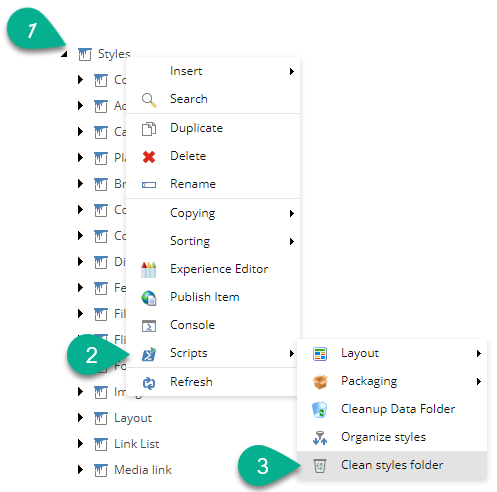Screen dimensions: 497x492
Task: Expand the Media link tree item
Action: 80,470
